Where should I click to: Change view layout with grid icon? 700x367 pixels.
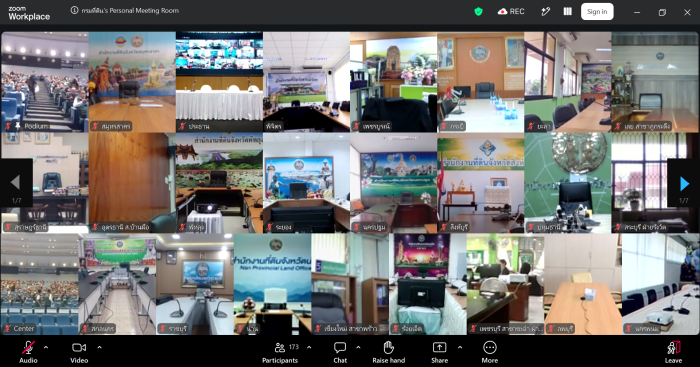tap(567, 12)
